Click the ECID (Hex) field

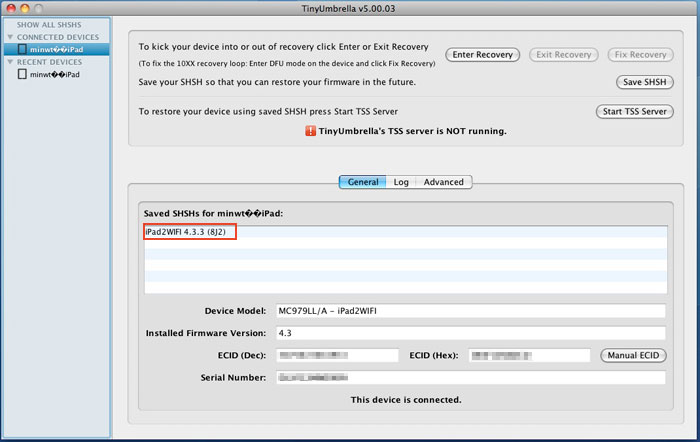point(529,355)
